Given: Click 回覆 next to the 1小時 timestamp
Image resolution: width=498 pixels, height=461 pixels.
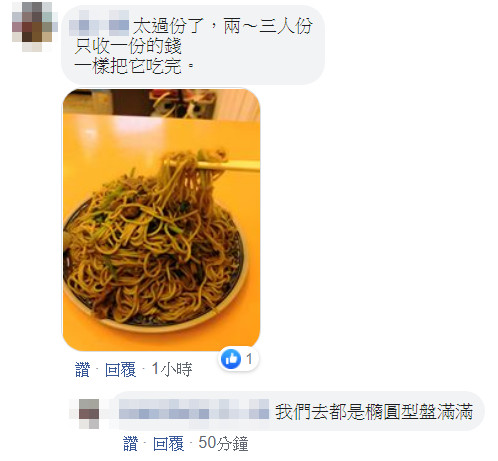Looking at the screenshot, I should point(120,370).
